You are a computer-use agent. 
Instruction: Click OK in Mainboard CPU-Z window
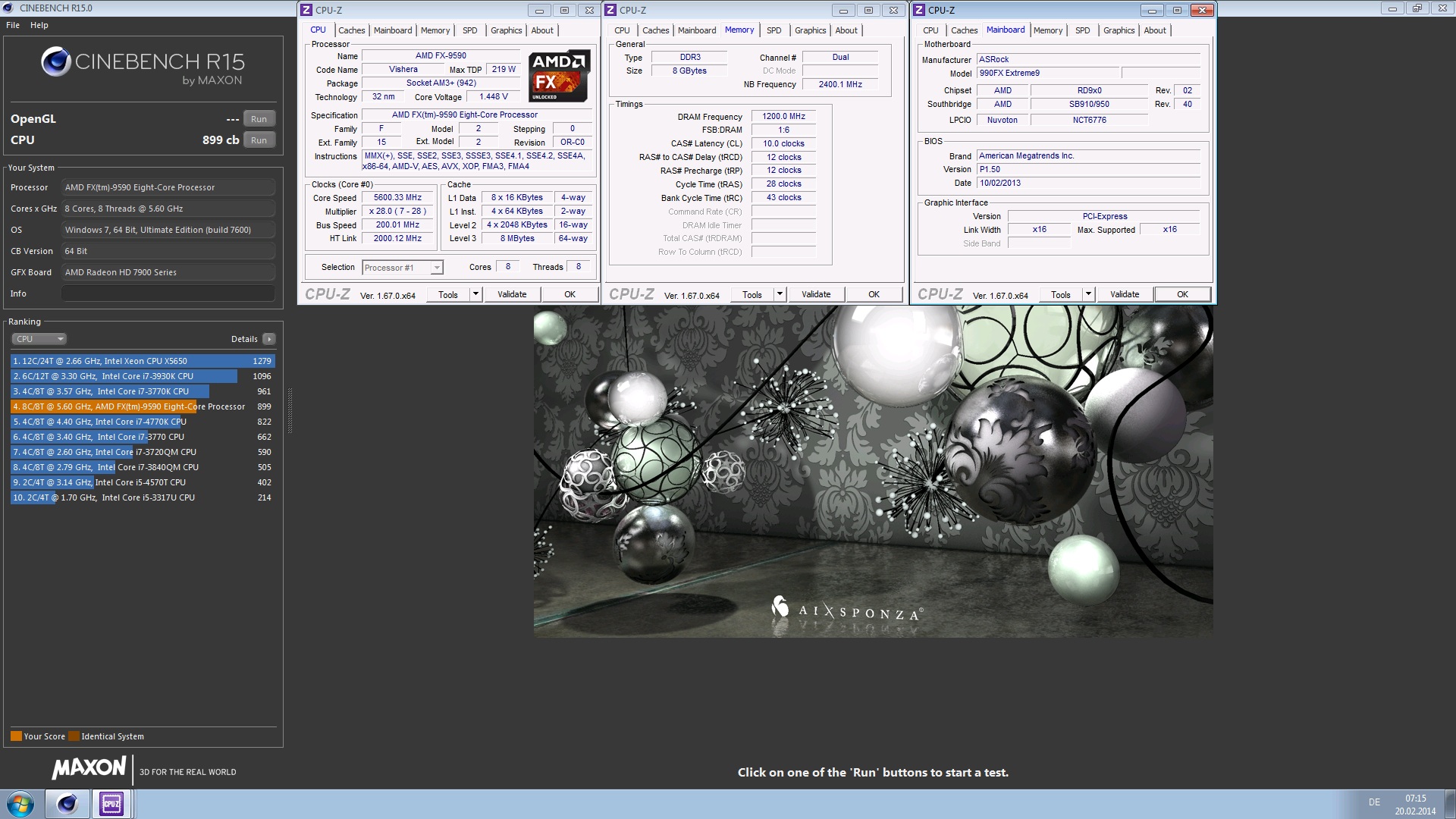1182,294
